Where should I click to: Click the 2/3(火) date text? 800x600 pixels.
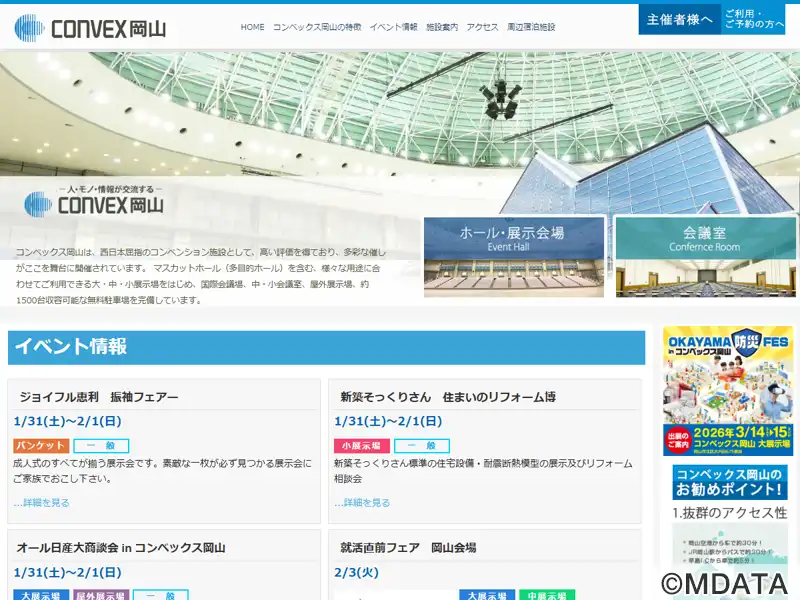357,572
